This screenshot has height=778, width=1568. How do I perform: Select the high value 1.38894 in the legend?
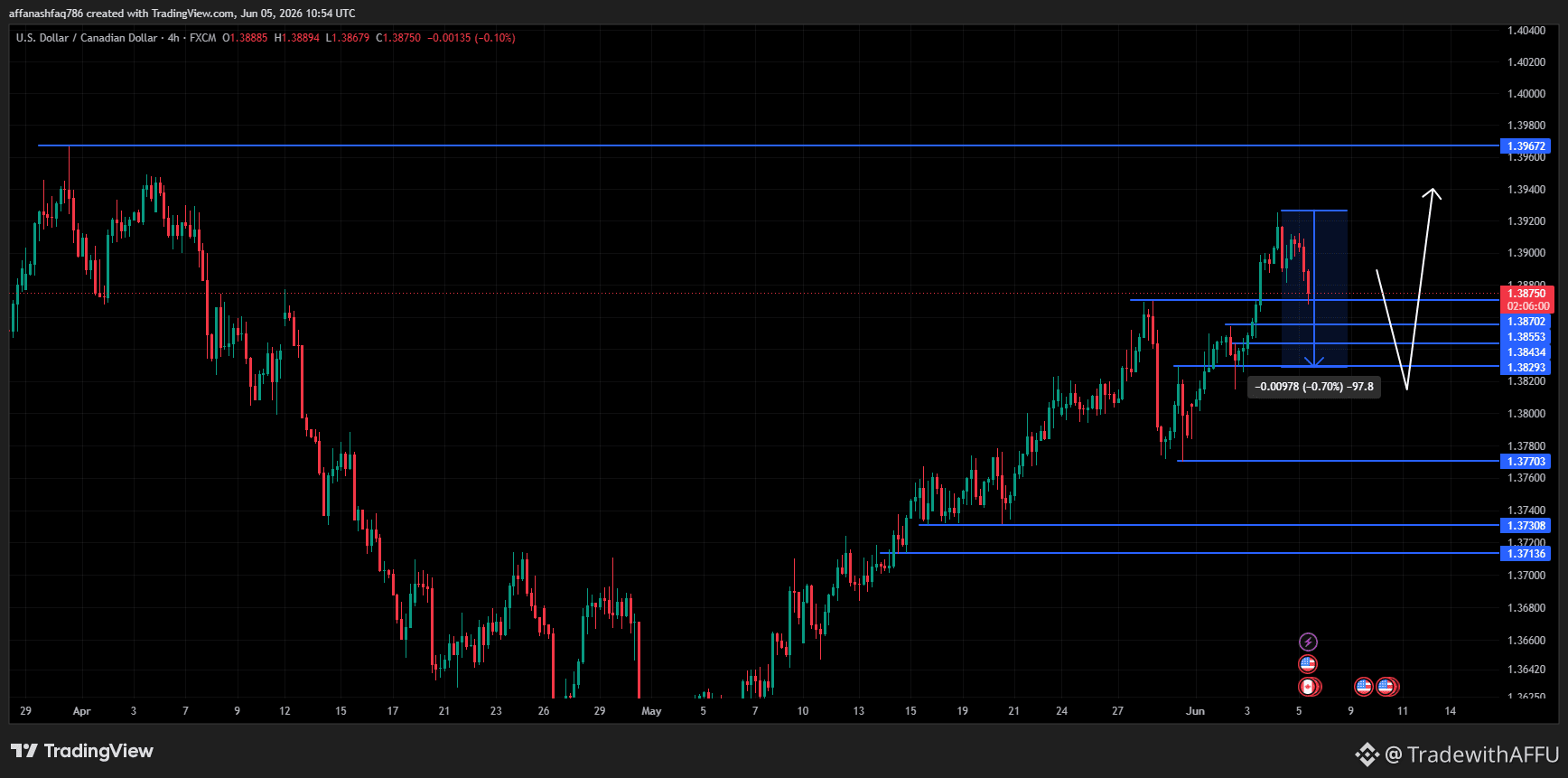(x=301, y=38)
